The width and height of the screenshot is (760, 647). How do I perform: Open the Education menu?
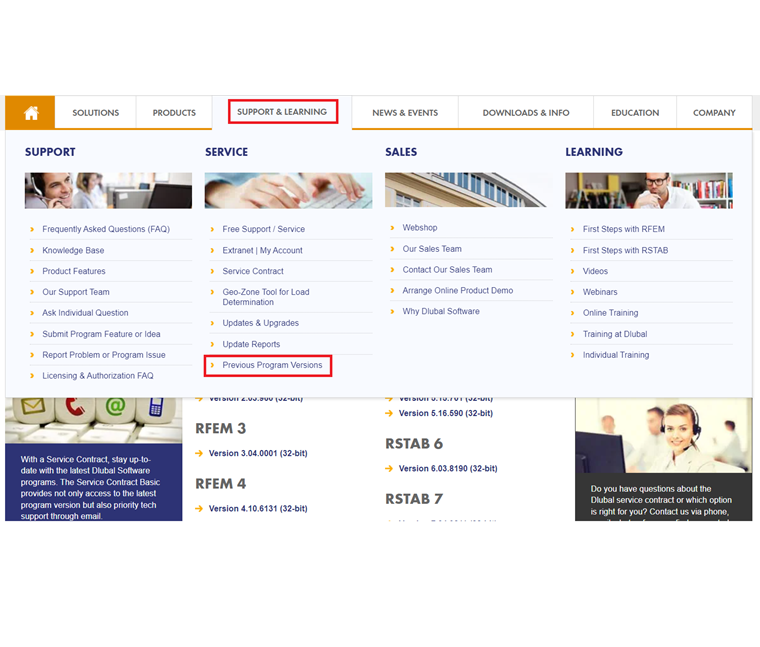635,113
